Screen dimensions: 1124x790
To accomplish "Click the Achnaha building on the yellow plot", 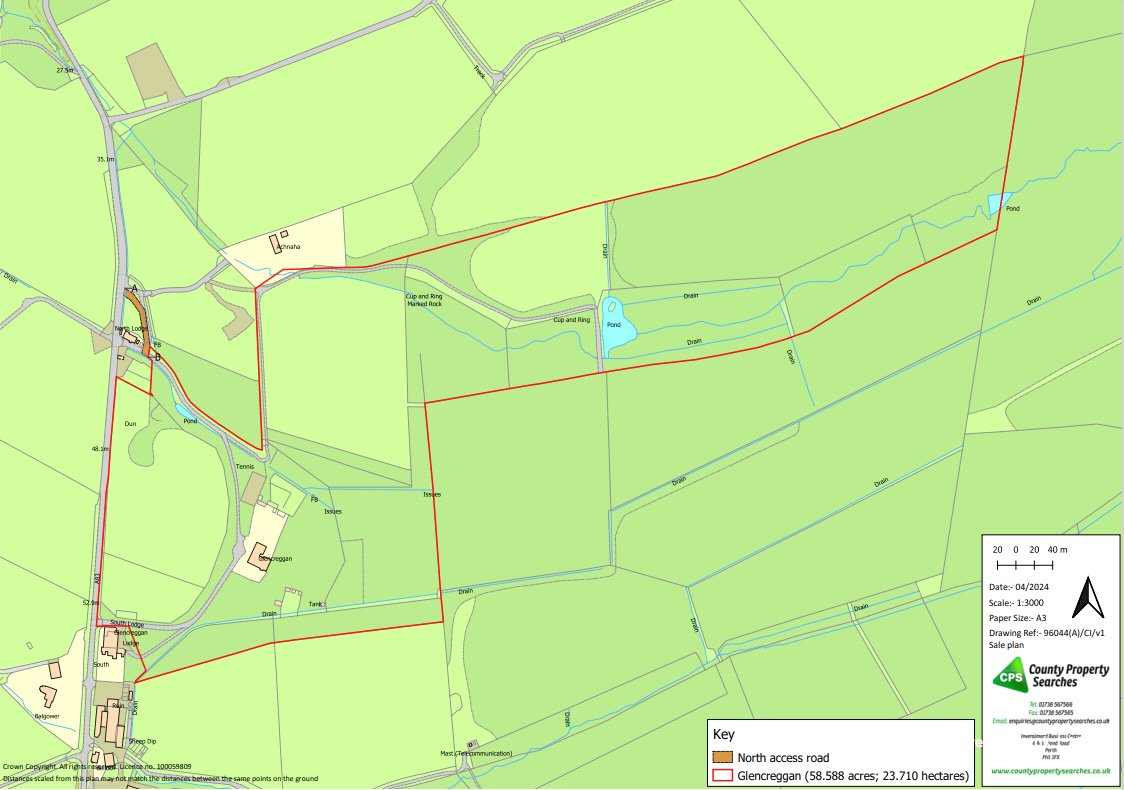I will pos(275,242).
